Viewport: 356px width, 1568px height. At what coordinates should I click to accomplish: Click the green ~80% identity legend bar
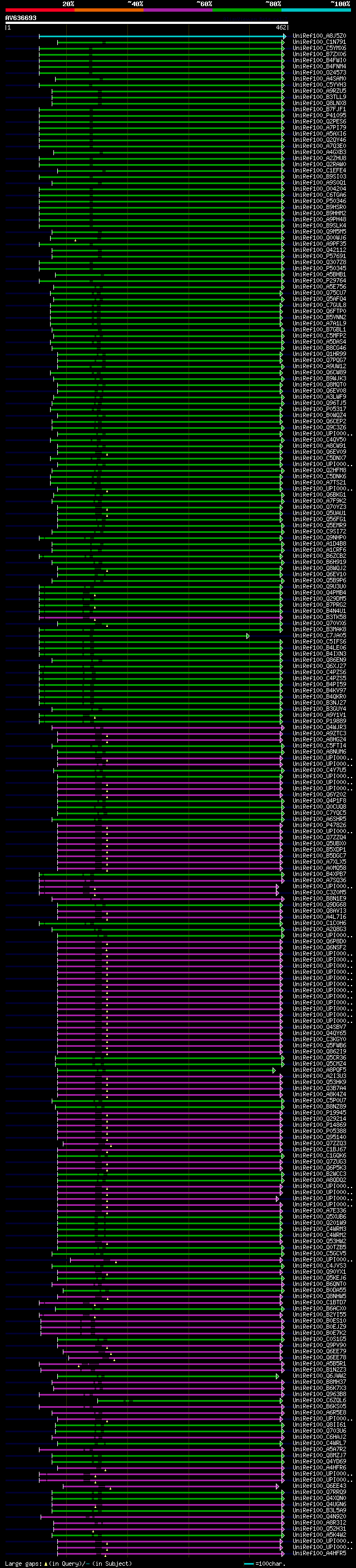247,11
